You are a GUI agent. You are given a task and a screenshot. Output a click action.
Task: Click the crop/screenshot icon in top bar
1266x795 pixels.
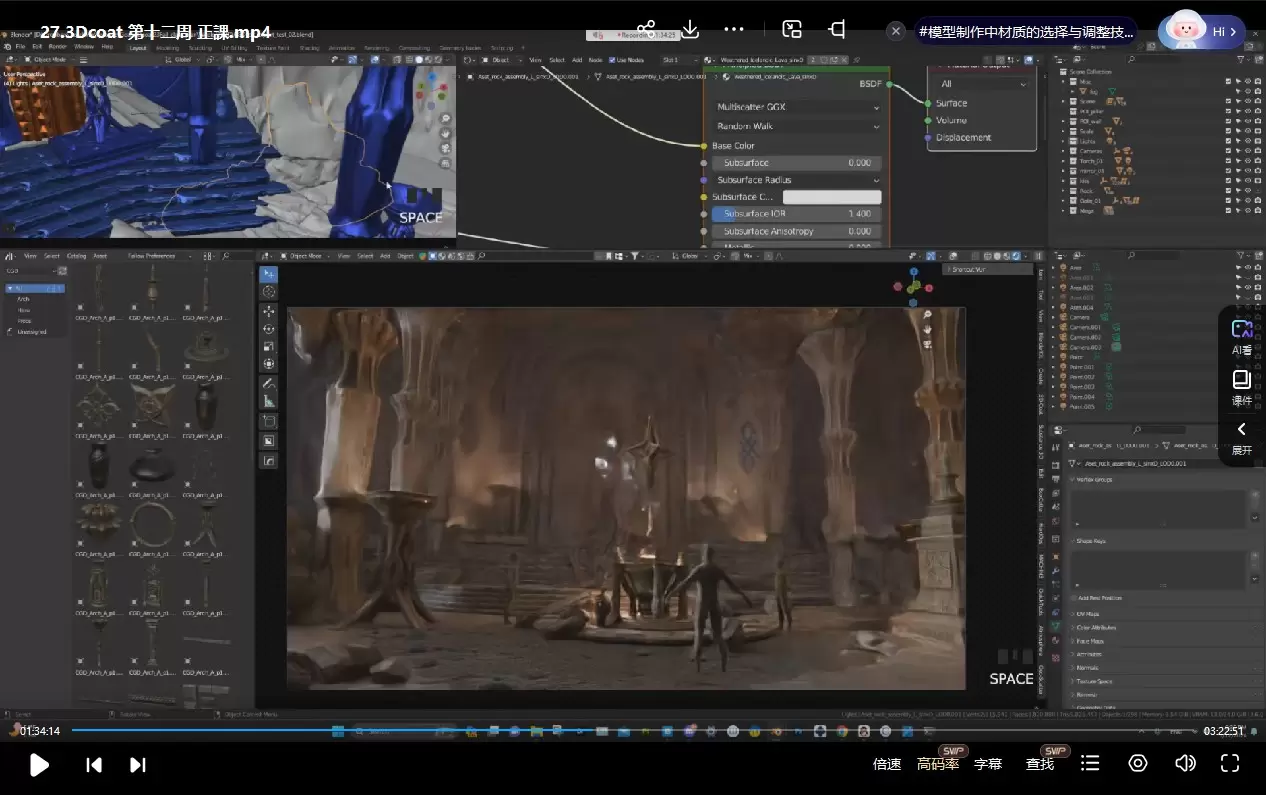click(x=837, y=29)
